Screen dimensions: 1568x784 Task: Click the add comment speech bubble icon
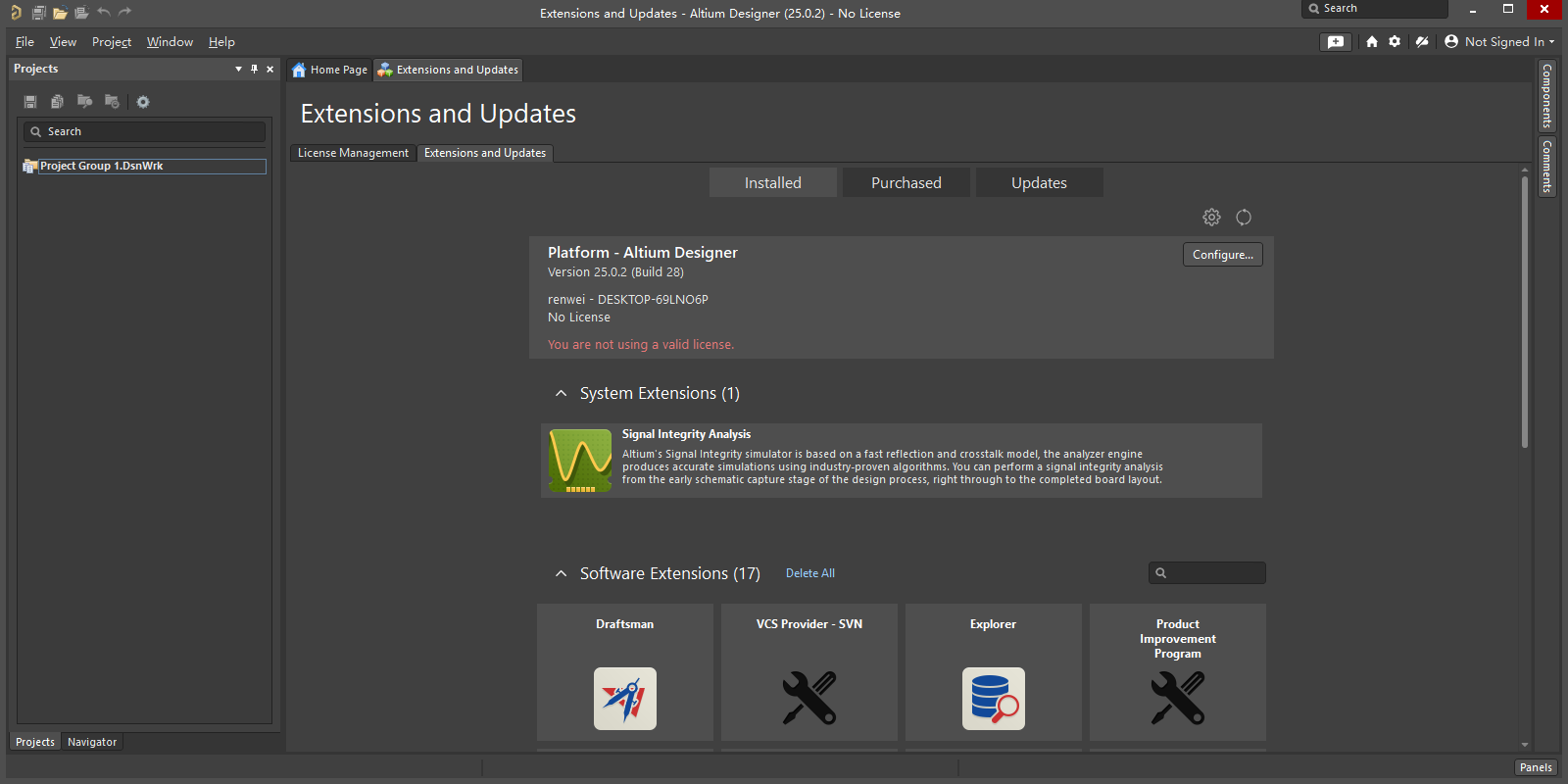pyautogui.click(x=1336, y=42)
